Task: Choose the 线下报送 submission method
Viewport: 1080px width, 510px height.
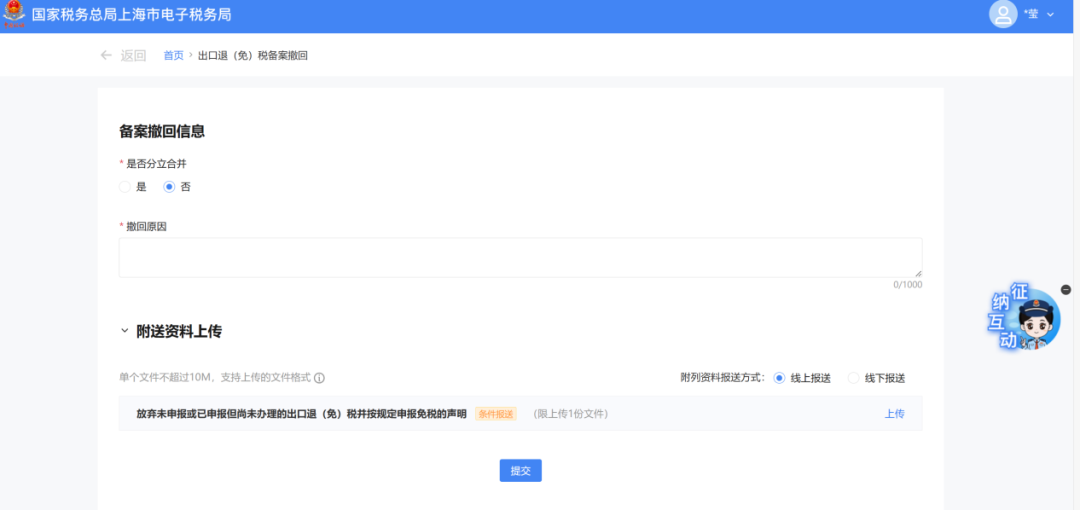Action: [854, 378]
